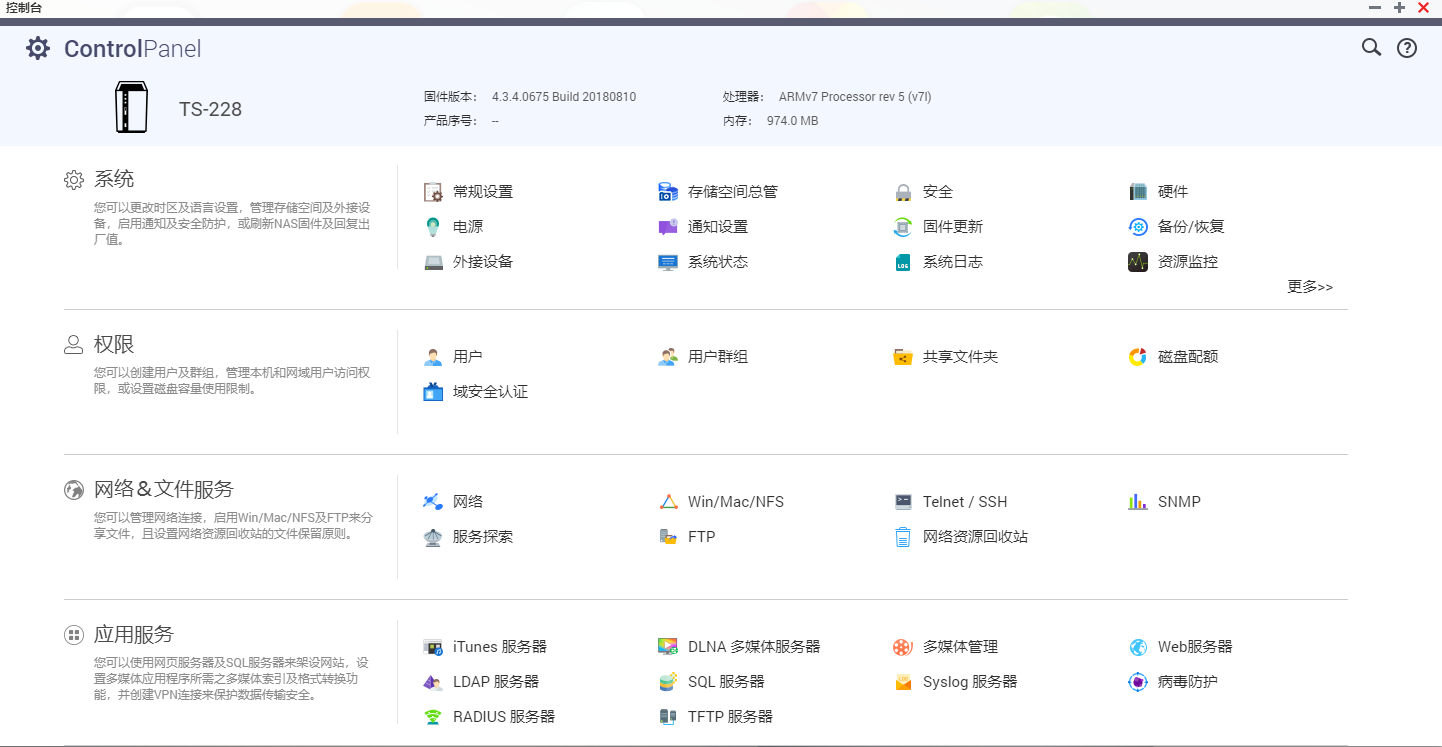Open the 固件更新 text link
1442x747 pixels.
click(953, 227)
